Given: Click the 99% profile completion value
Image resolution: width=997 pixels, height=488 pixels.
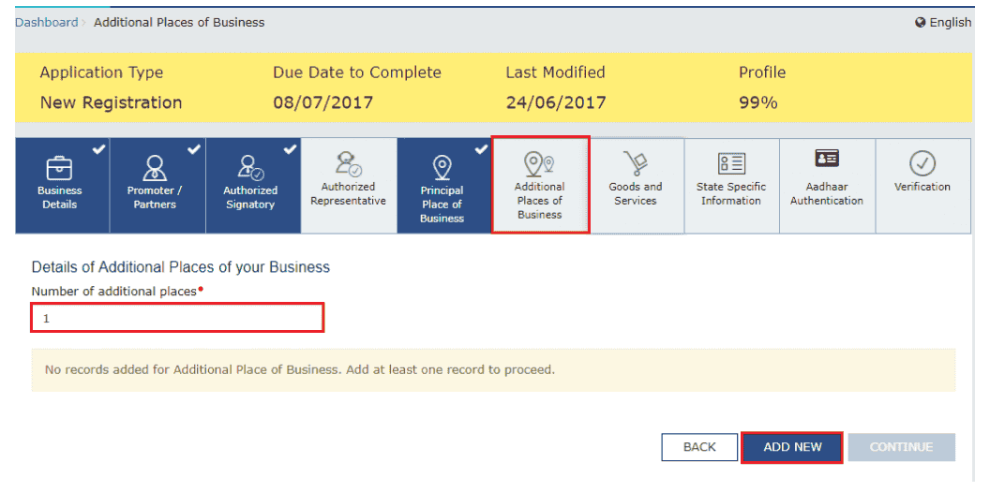Looking at the screenshot, I should 758,102.
